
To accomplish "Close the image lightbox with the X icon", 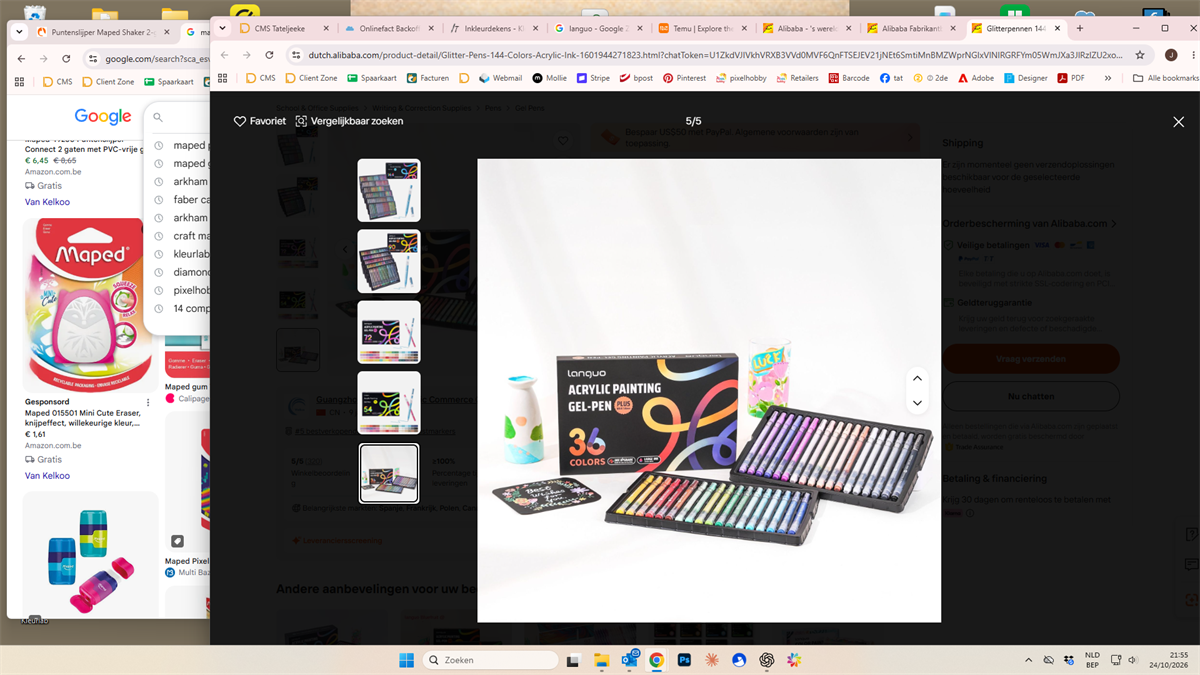I will tap(1178, 122).
